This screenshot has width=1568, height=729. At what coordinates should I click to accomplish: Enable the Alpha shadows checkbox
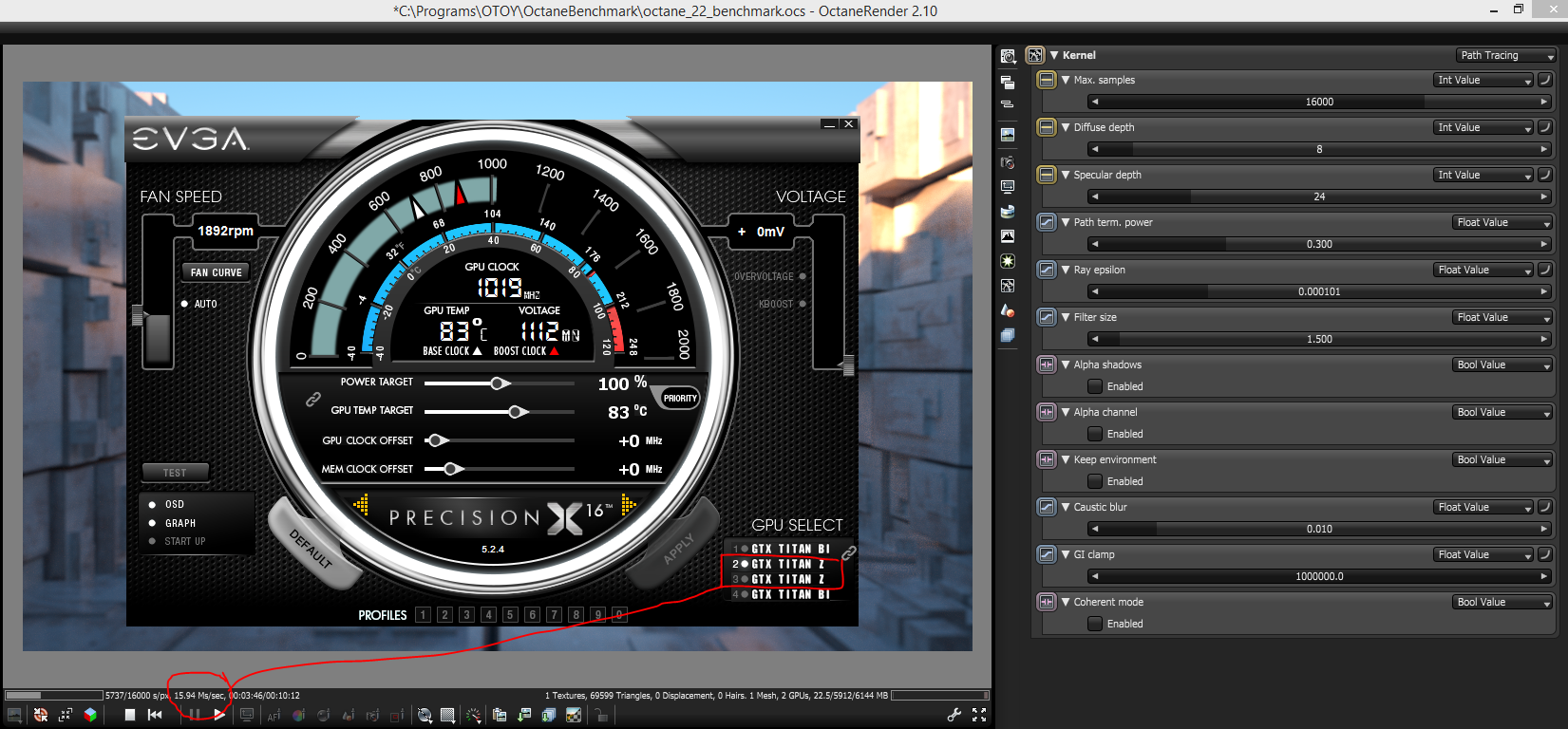(x=1095, y=386)
